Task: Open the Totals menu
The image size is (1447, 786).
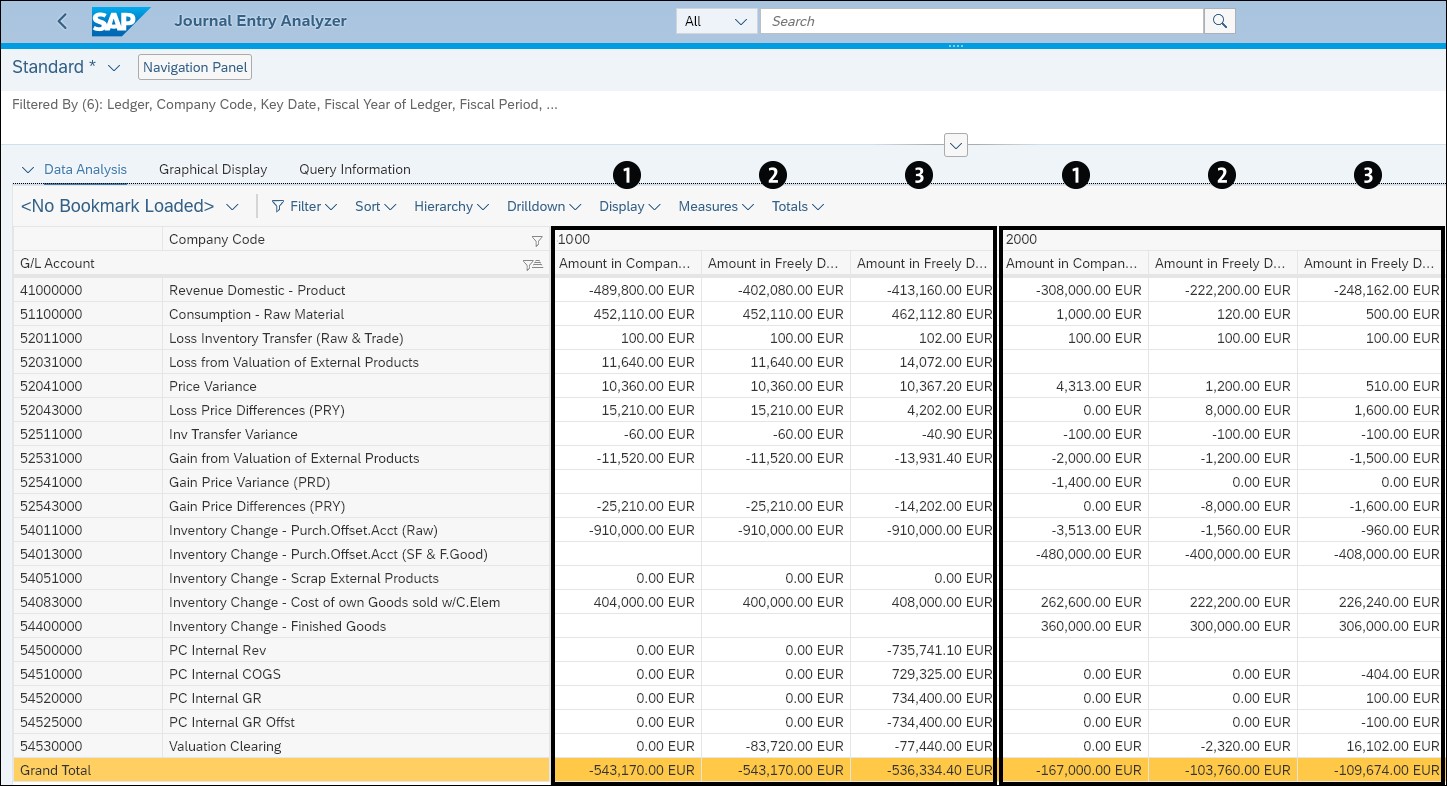Action: (797, 206)
